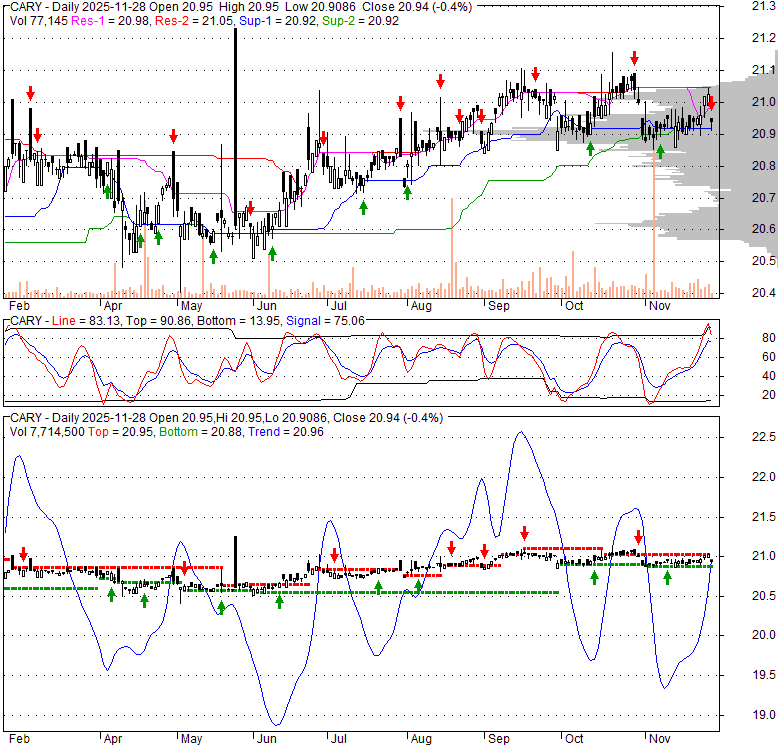This screenshot has width=780, height=745.
Task: Click the September red arrow in the bottom trend panel
Action: point(523,532)
